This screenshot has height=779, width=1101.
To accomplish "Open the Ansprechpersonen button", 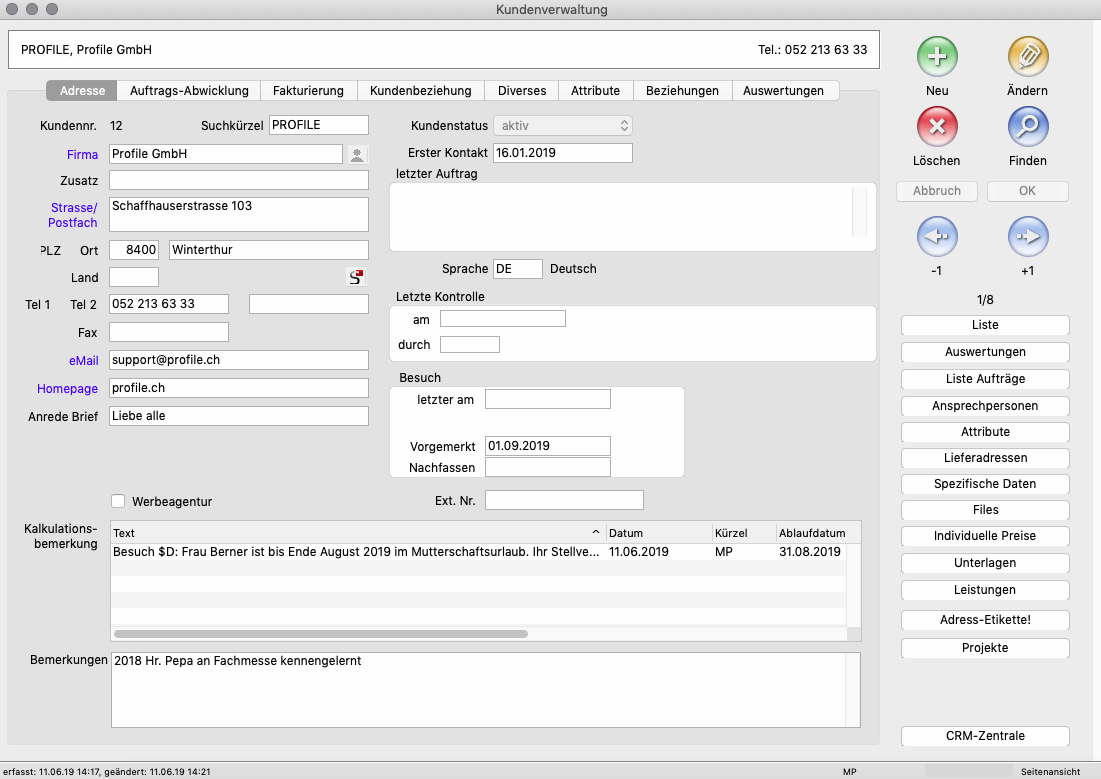I will coord(985,406).
